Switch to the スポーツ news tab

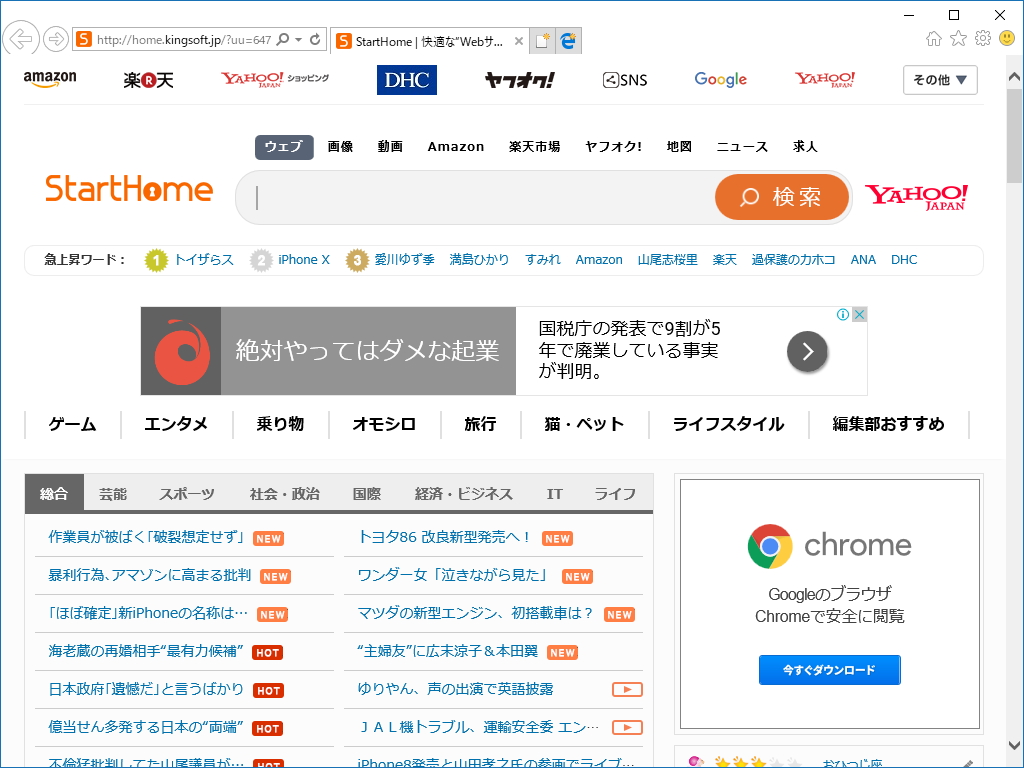[188, 492]
